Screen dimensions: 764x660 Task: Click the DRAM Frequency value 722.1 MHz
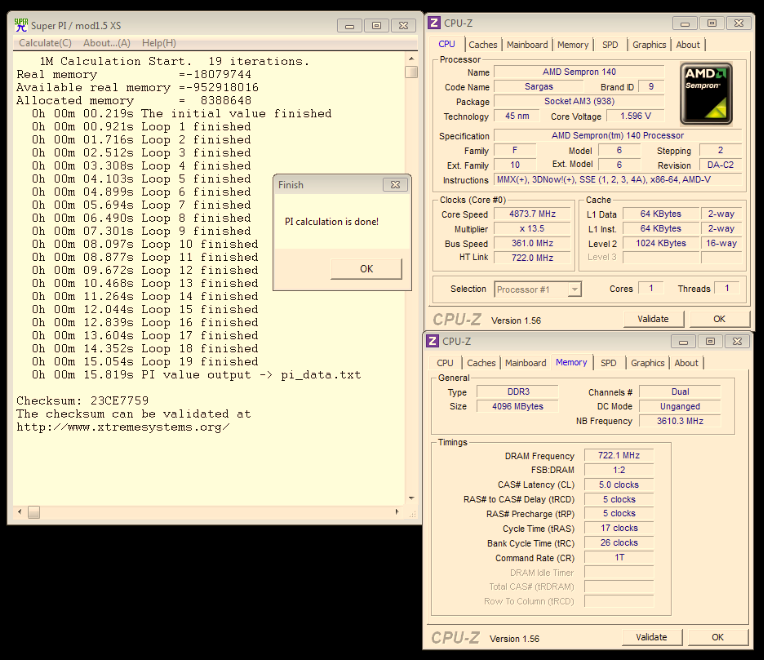(x=619, y=455)
